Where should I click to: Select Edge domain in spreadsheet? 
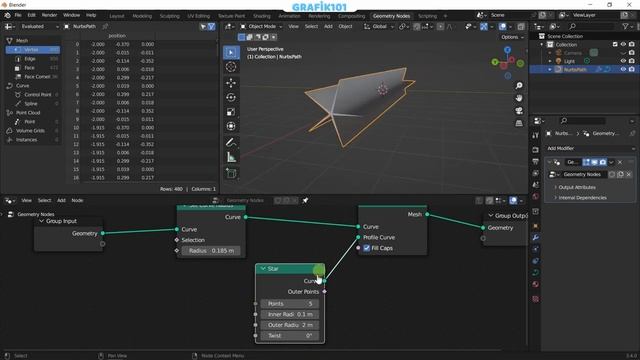click(33, 59)
